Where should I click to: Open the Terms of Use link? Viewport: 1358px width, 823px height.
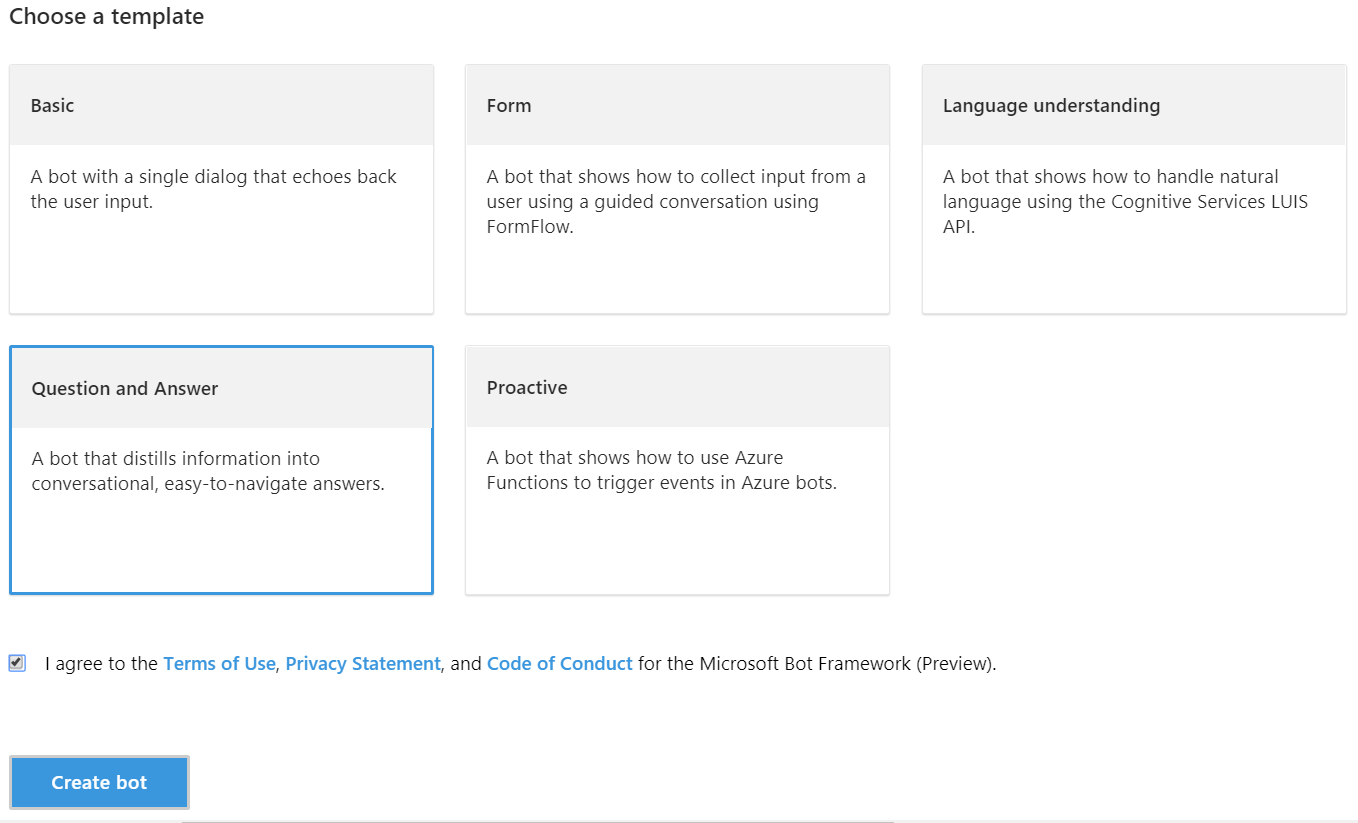pos(219,663)
